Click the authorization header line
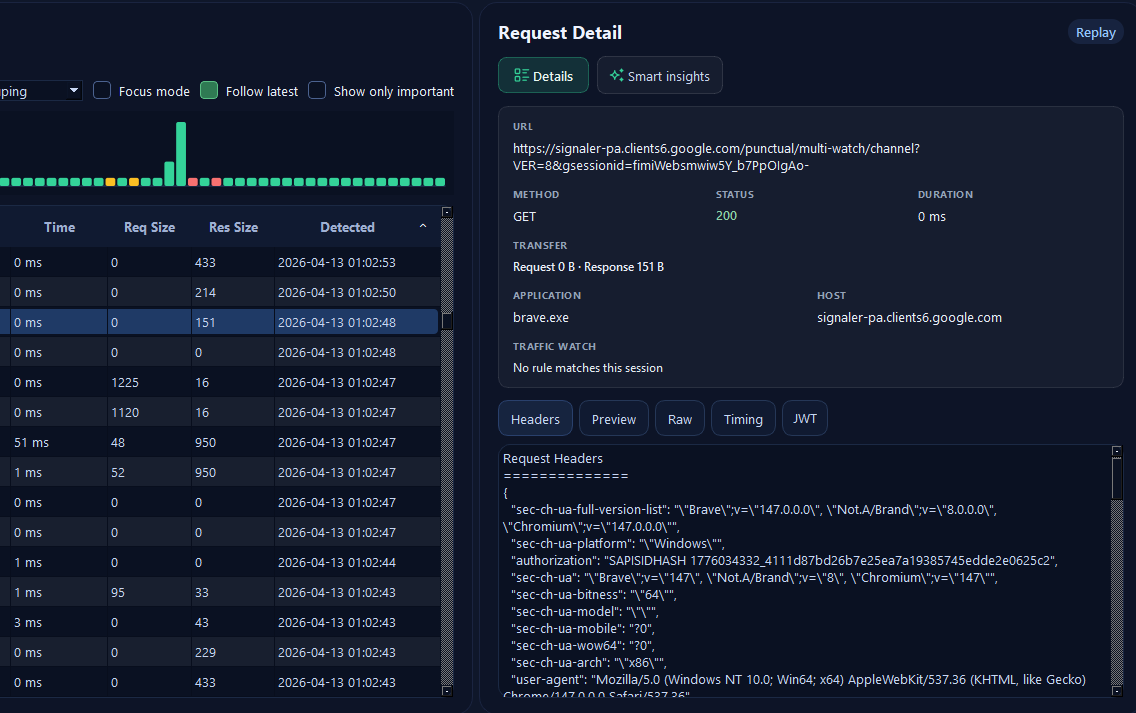 pyautogui.click(x=784, y=561)
